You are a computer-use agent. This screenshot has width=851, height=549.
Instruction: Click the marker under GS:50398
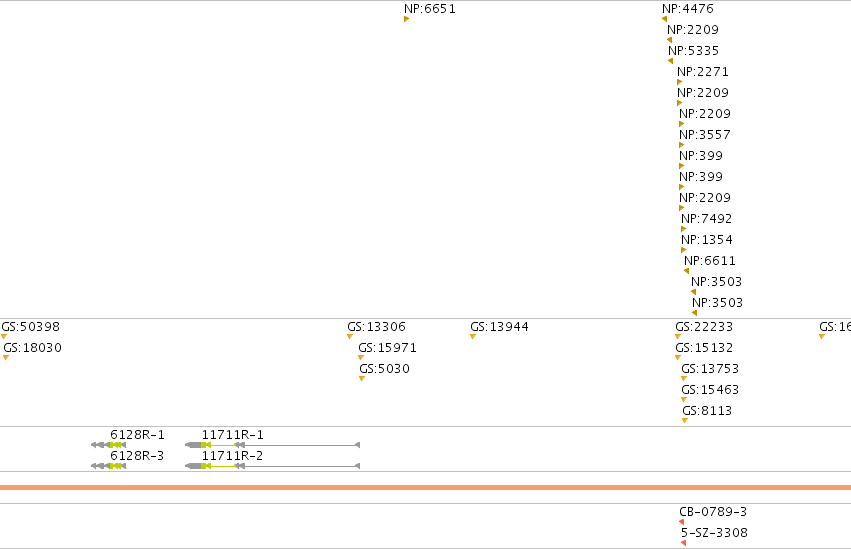[x=4, y=337]
